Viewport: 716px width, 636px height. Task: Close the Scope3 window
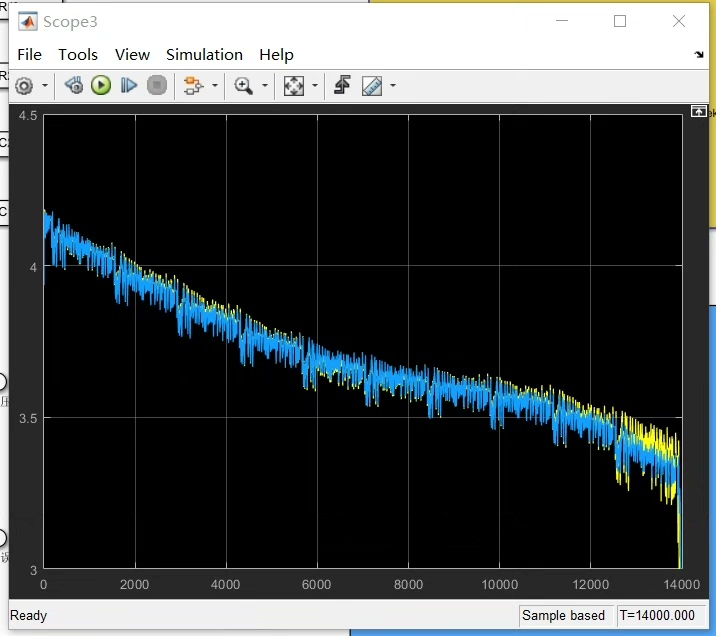(679, 21)
